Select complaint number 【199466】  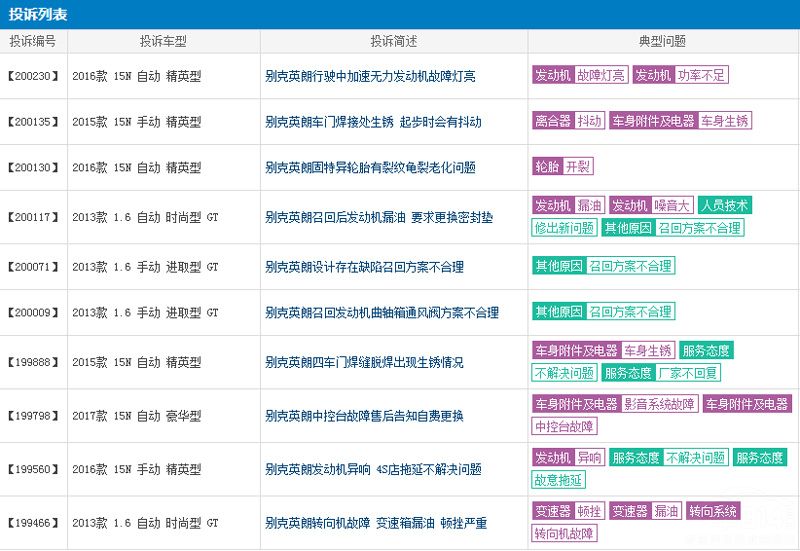click(x=33, y=523)
